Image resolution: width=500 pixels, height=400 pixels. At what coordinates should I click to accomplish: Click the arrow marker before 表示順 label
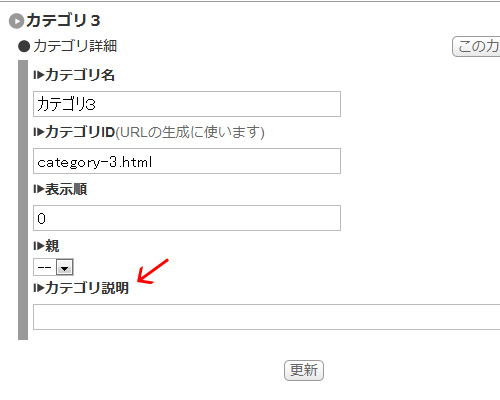tap(39, 189)
